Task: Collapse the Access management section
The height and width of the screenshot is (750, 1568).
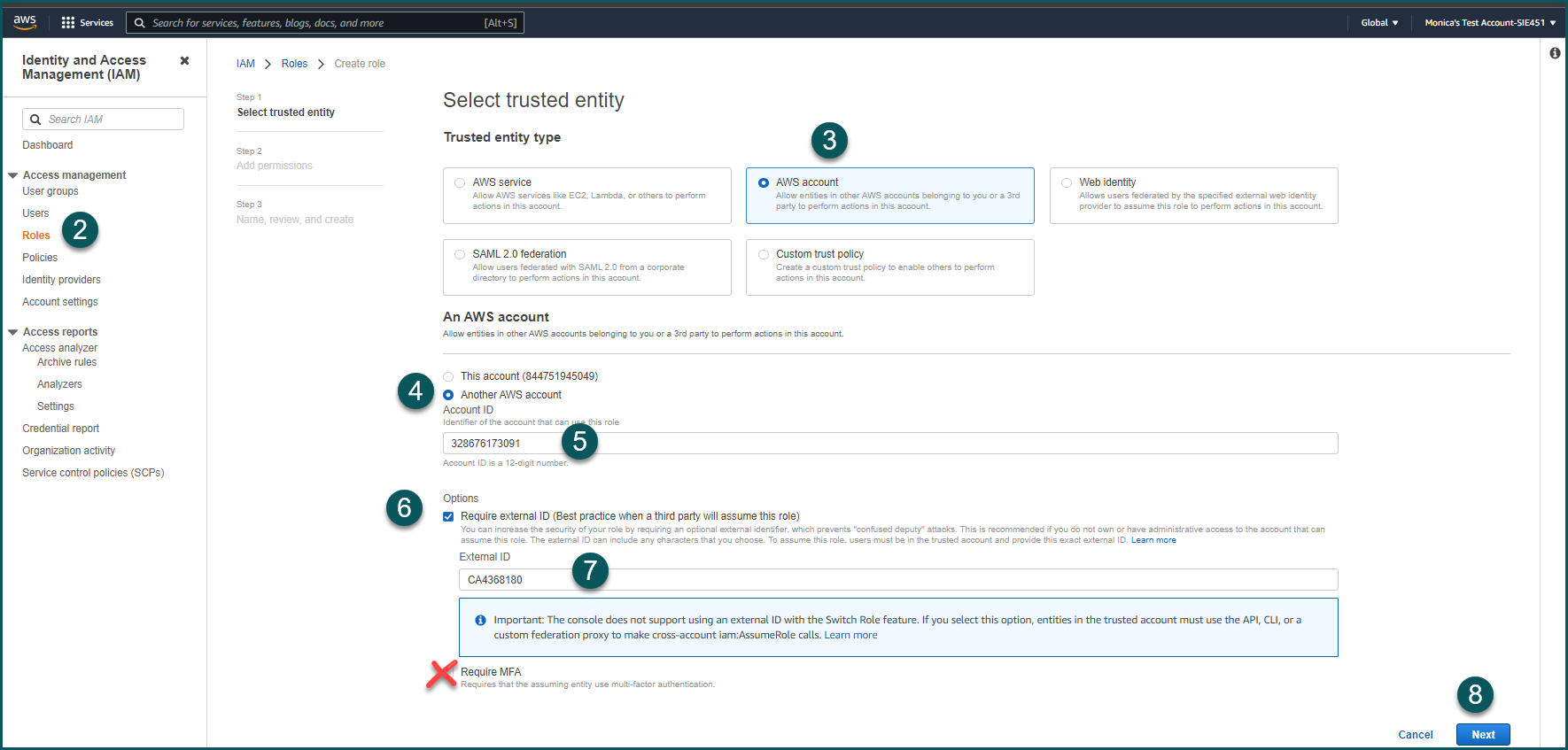Action: click(x=13, y=175)
